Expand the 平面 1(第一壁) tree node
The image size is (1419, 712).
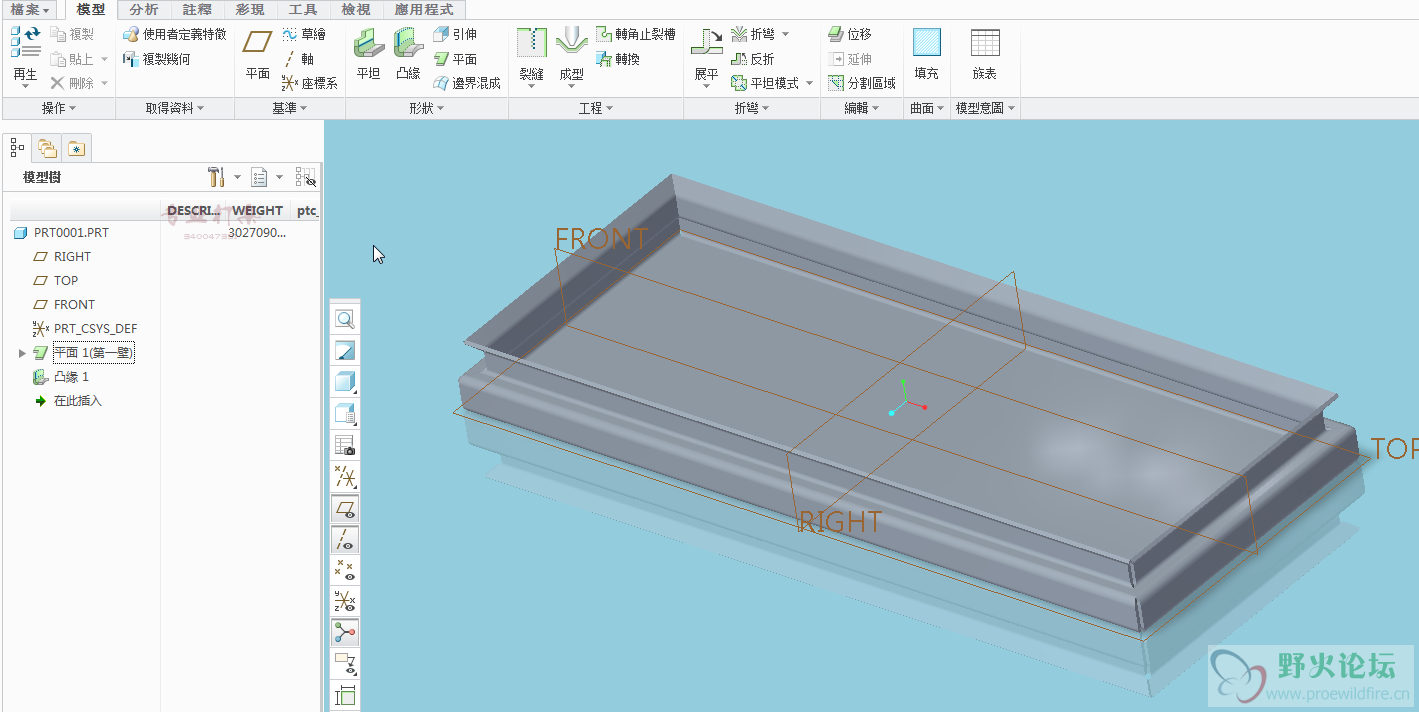click(22, 353)
